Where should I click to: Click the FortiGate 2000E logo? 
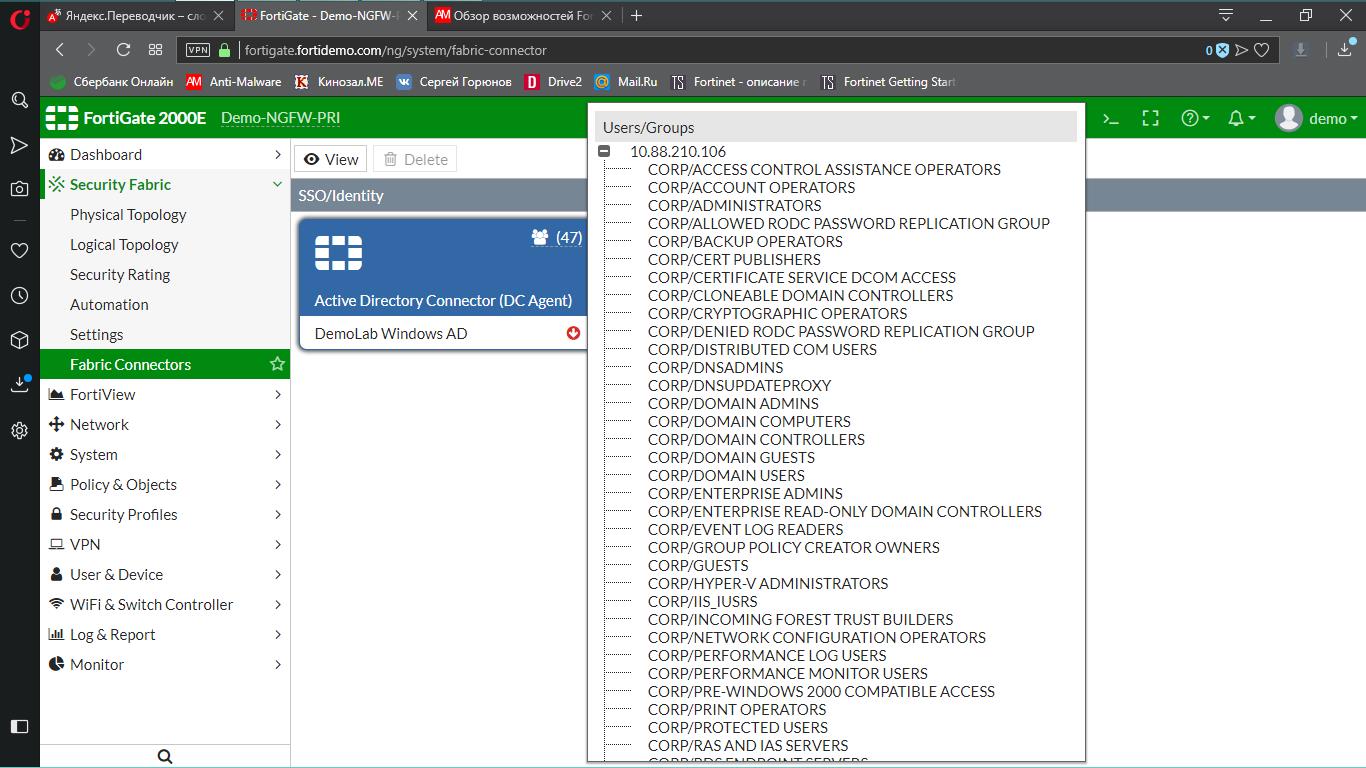126,118
